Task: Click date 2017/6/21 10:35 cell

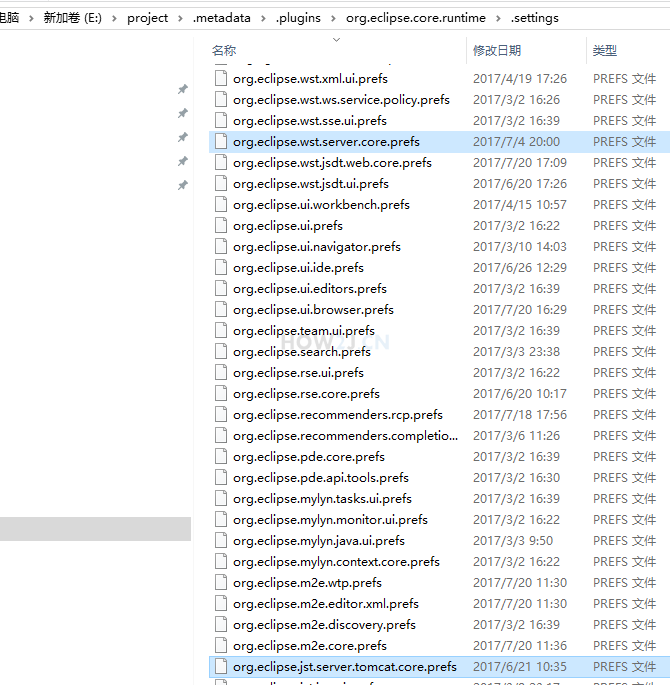Action: point(520,667)
